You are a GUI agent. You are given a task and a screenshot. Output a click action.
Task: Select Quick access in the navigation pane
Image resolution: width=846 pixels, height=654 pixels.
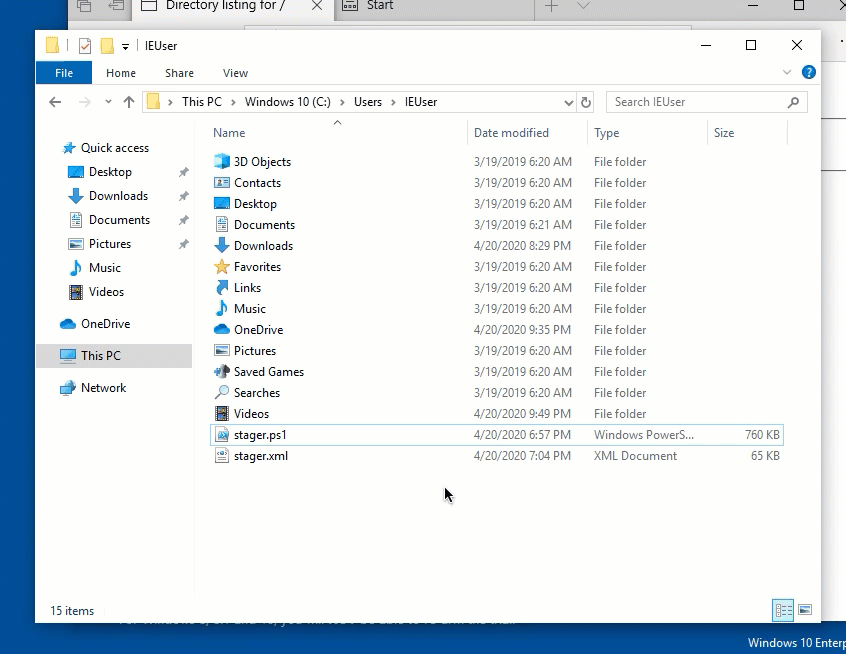pos(114,148)
